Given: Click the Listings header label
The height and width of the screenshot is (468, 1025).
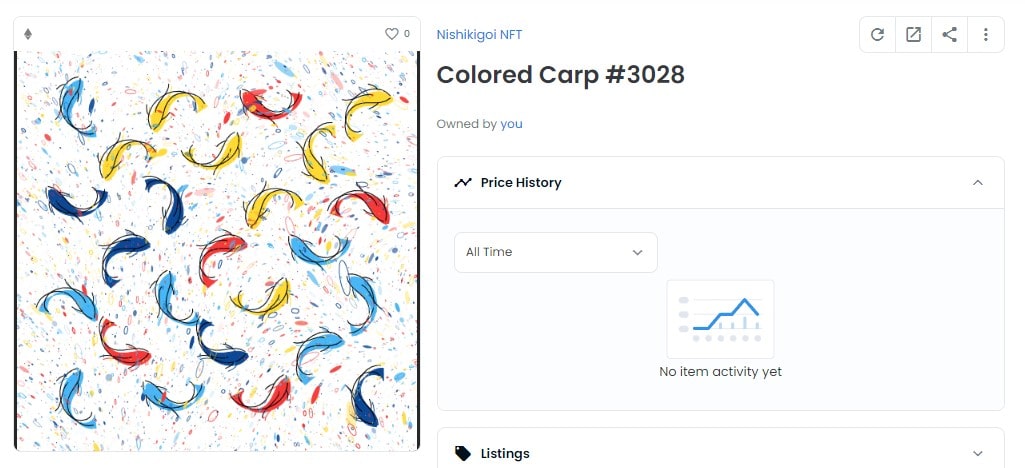Looking at the screenshot, I should coord(505,454).
